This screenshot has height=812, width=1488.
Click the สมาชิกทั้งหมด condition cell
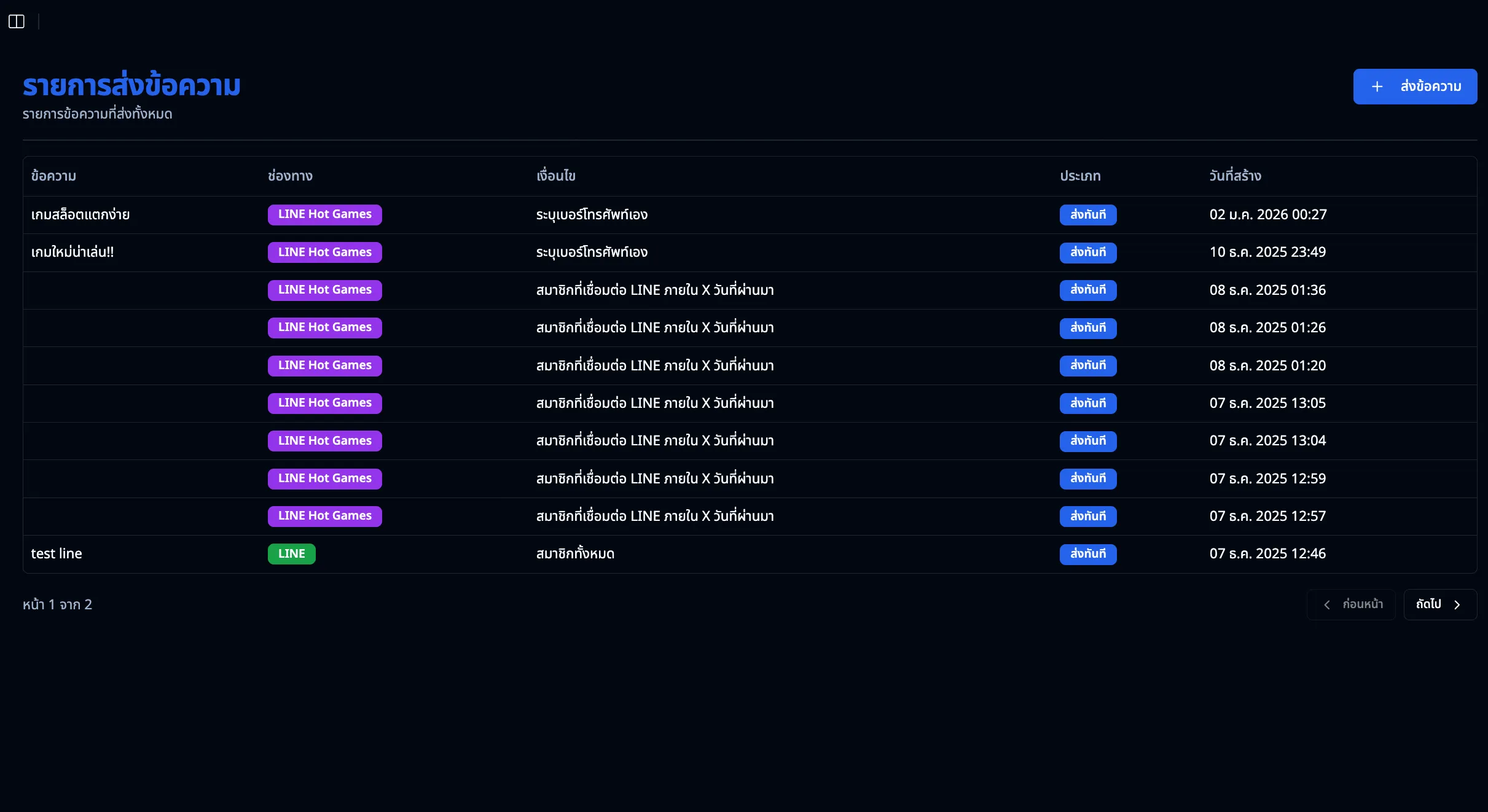[x=575, y=553]
